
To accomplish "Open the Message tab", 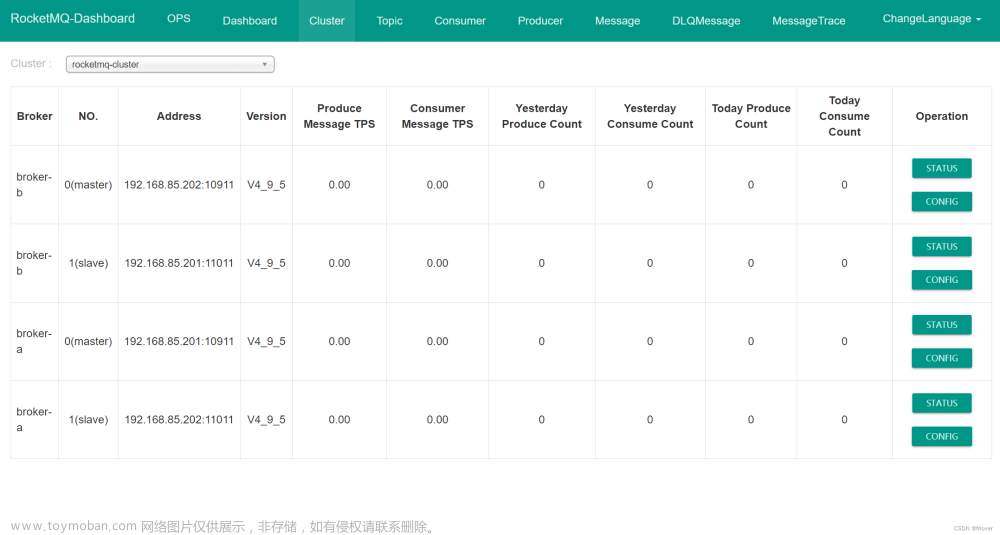I will (617, 20).
